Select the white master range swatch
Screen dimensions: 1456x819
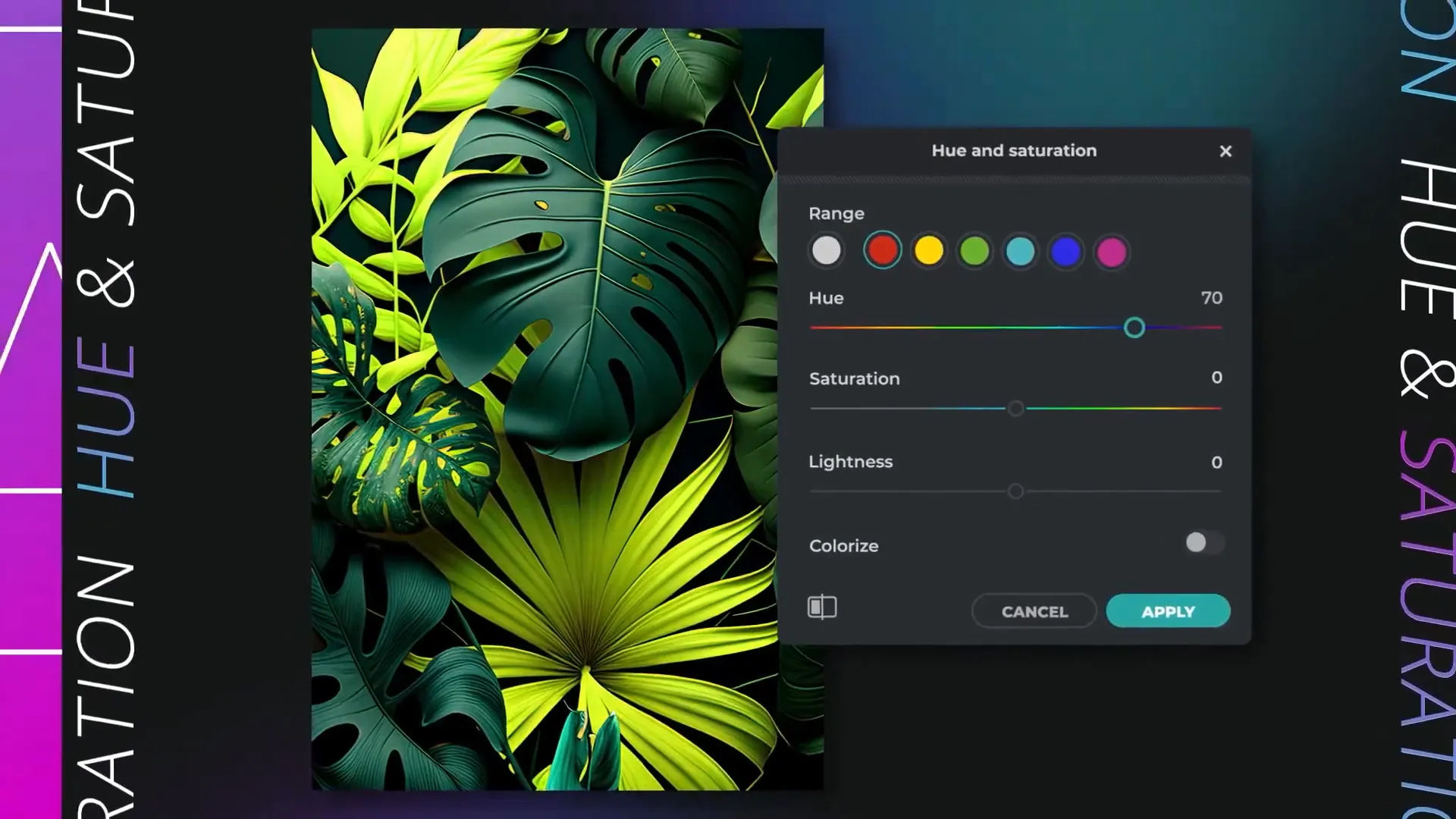826,250
